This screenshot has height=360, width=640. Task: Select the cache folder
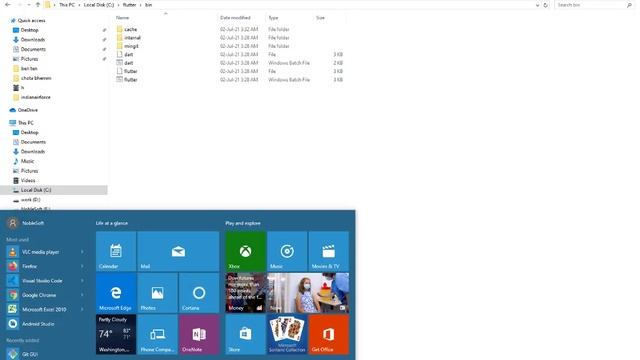point(131,29)
